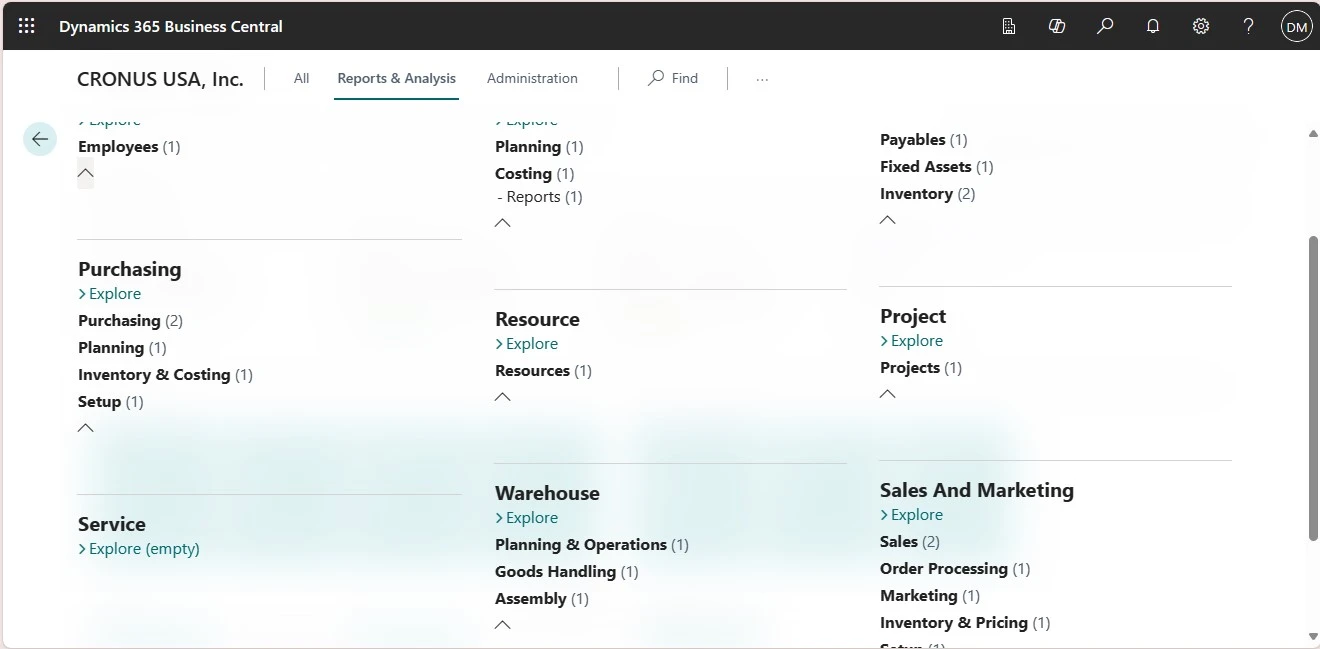Image resolution: width=1320 pixels, height=649 pixels.
Task: Open the Goods Handling (1) group
Action: tap(567, 572)
